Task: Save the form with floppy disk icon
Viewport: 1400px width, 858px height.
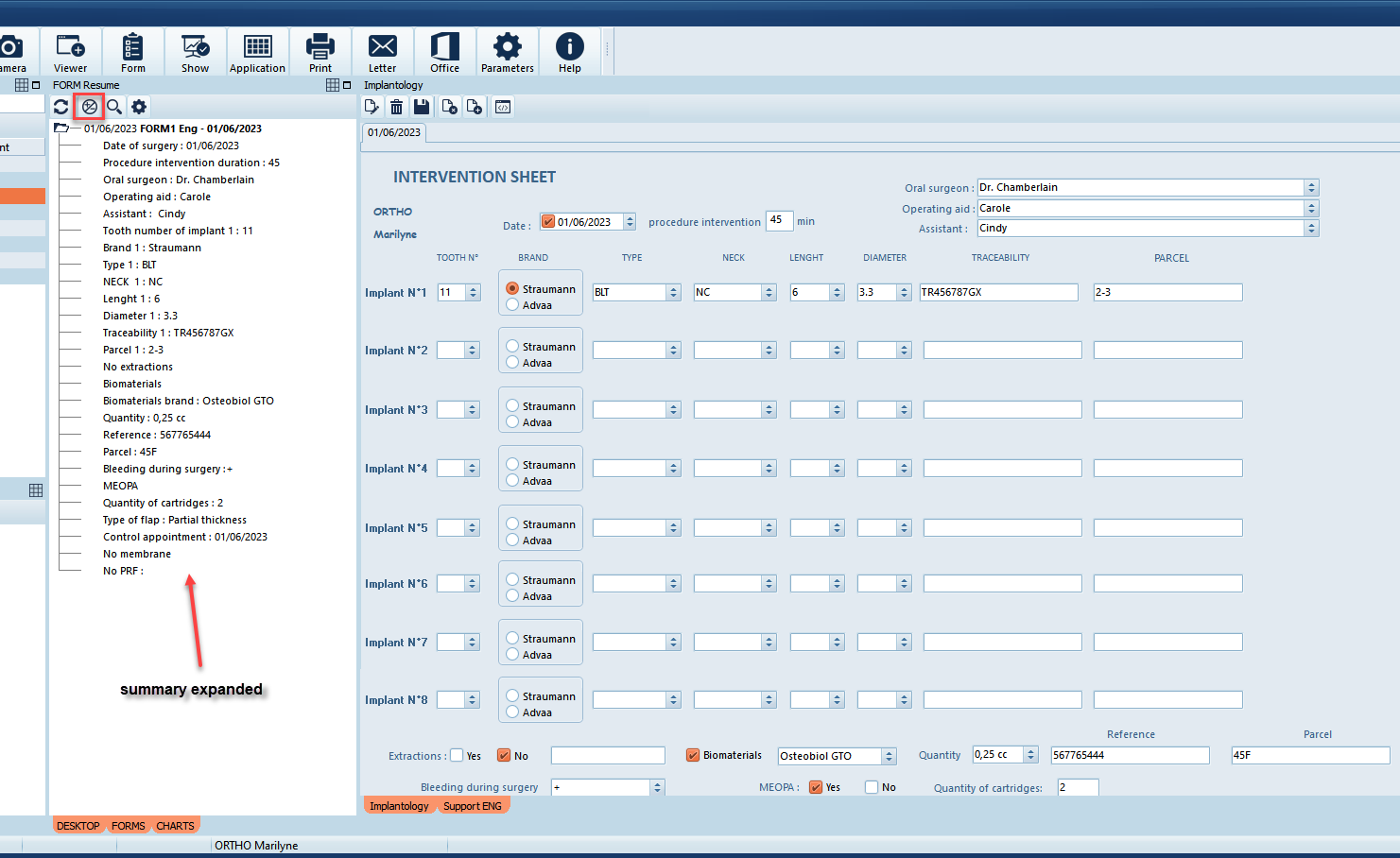Action: coord(422,107)
